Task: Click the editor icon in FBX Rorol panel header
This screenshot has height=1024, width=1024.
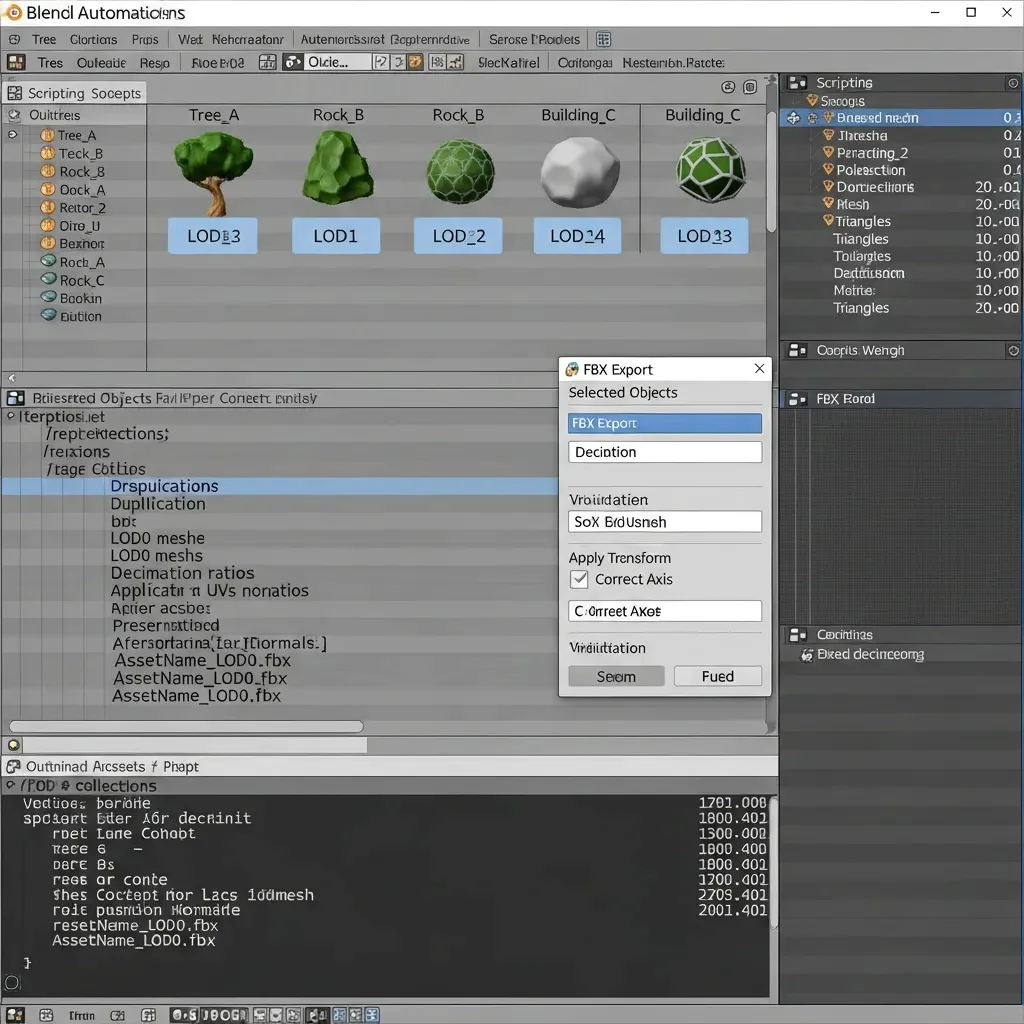Action: click(797, 399)
